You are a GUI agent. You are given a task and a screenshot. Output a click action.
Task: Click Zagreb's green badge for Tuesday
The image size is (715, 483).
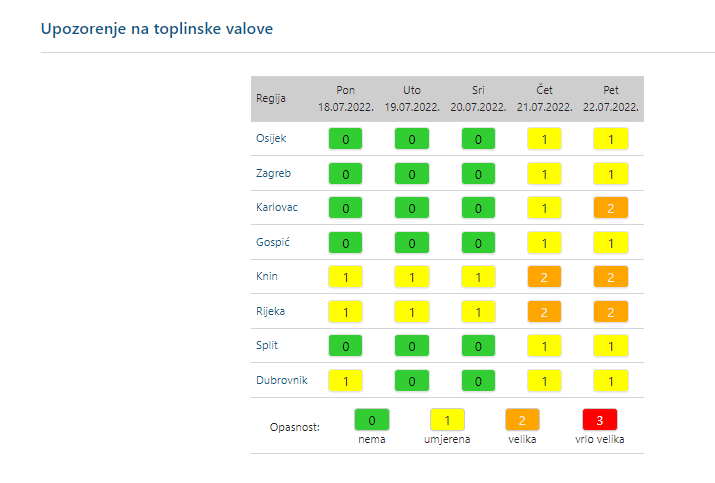point(412,174)
